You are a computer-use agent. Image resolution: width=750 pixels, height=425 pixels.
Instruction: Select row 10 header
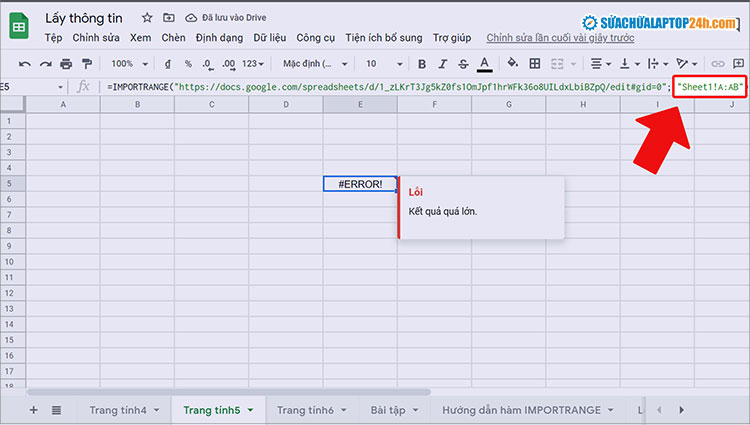tap(12, 262)
